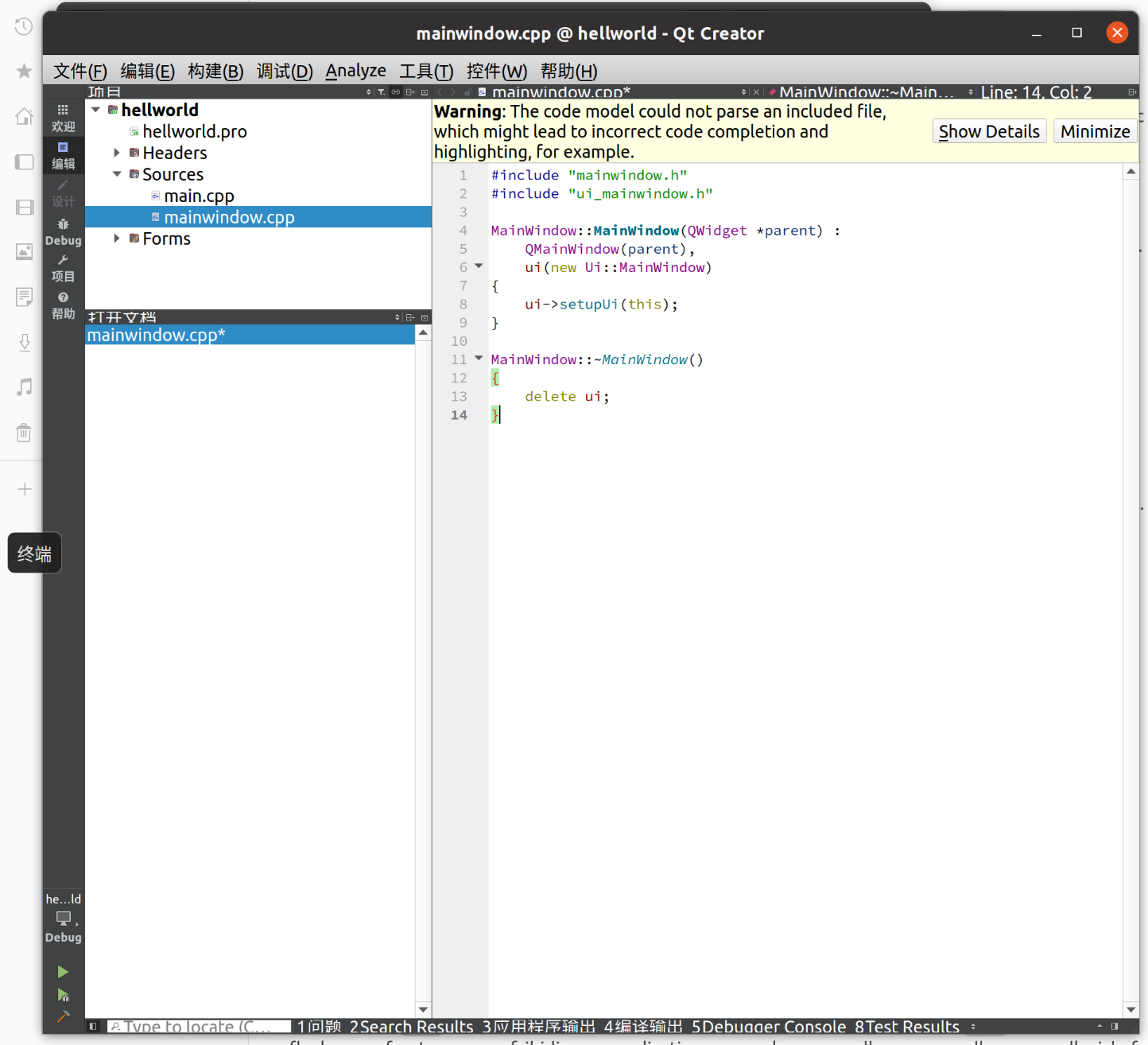Collapse the Sources folder
1148x1045 pixels.
(x=117, y=173)
